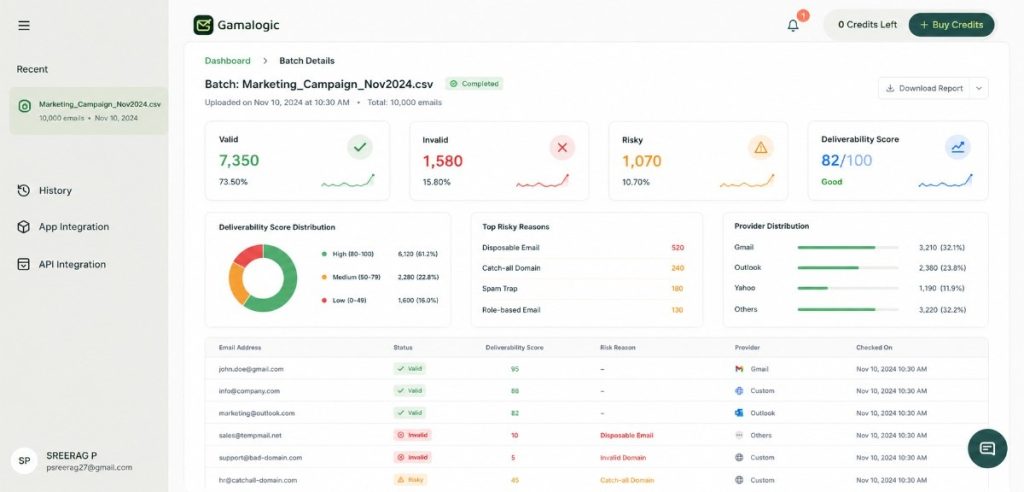
Task: Click the Checked On column header
Action: (x=874, y=348)
